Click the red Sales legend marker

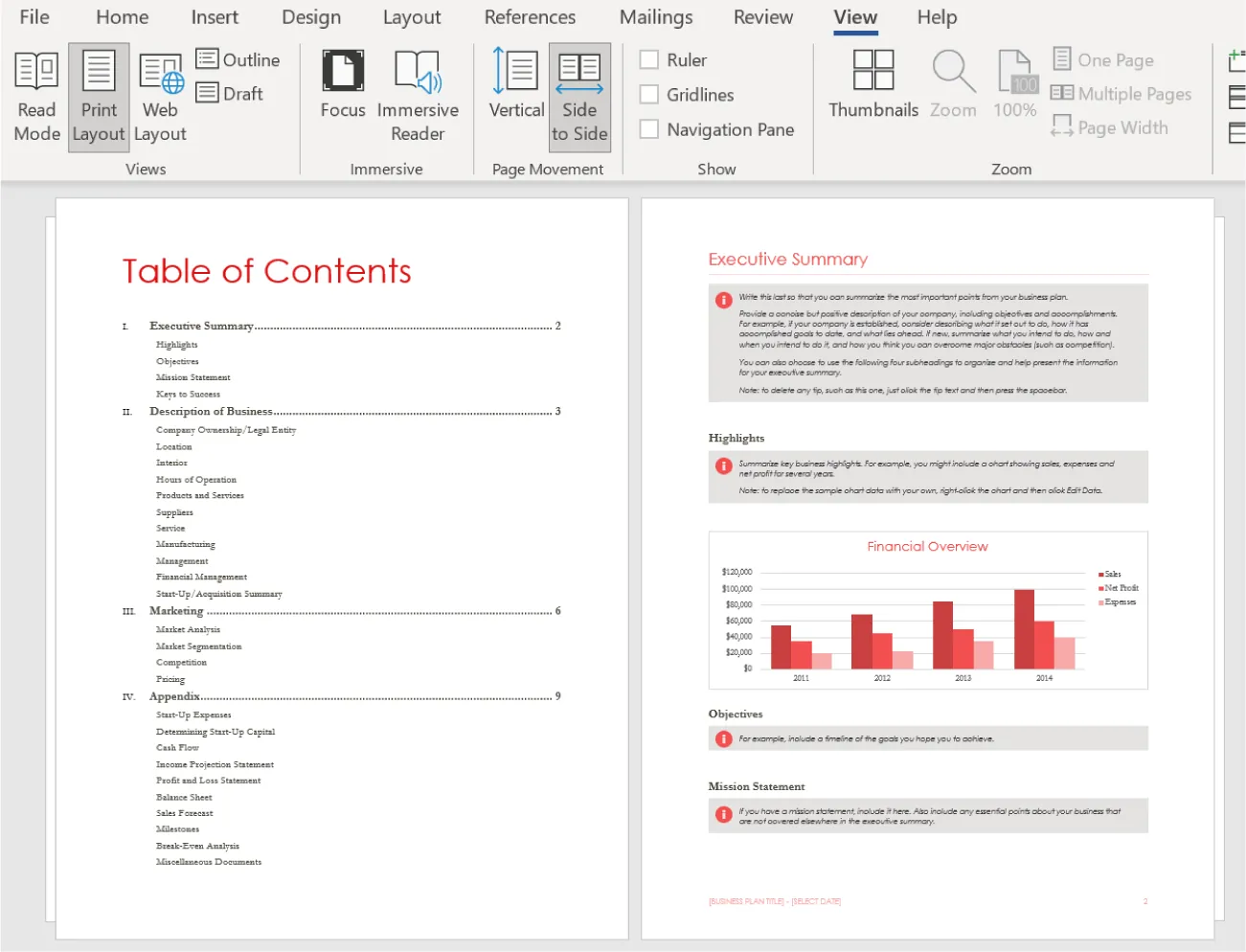click(1099, 574)
